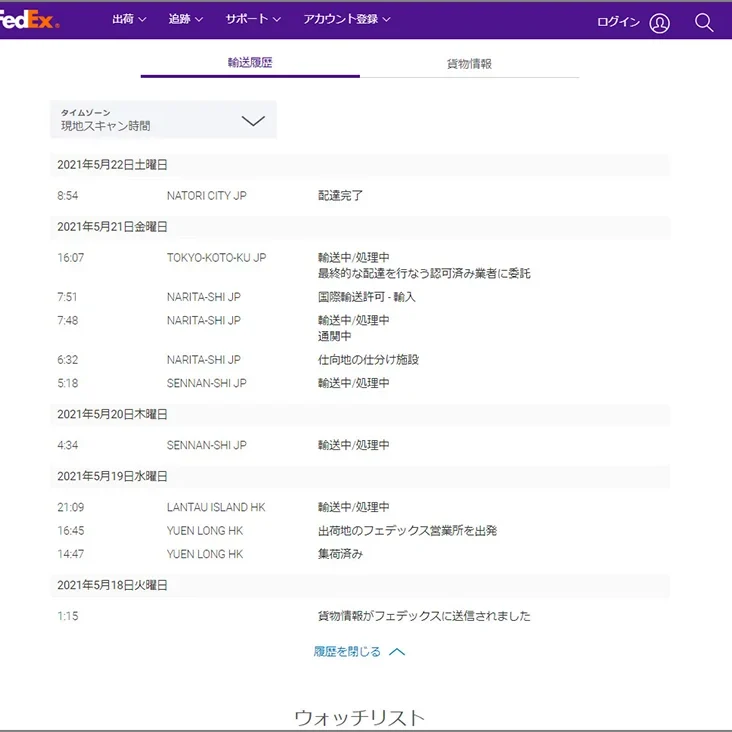Click the FedEx logo
The height and width of the screenshot is (732, 732).
(x=30, y=20)
